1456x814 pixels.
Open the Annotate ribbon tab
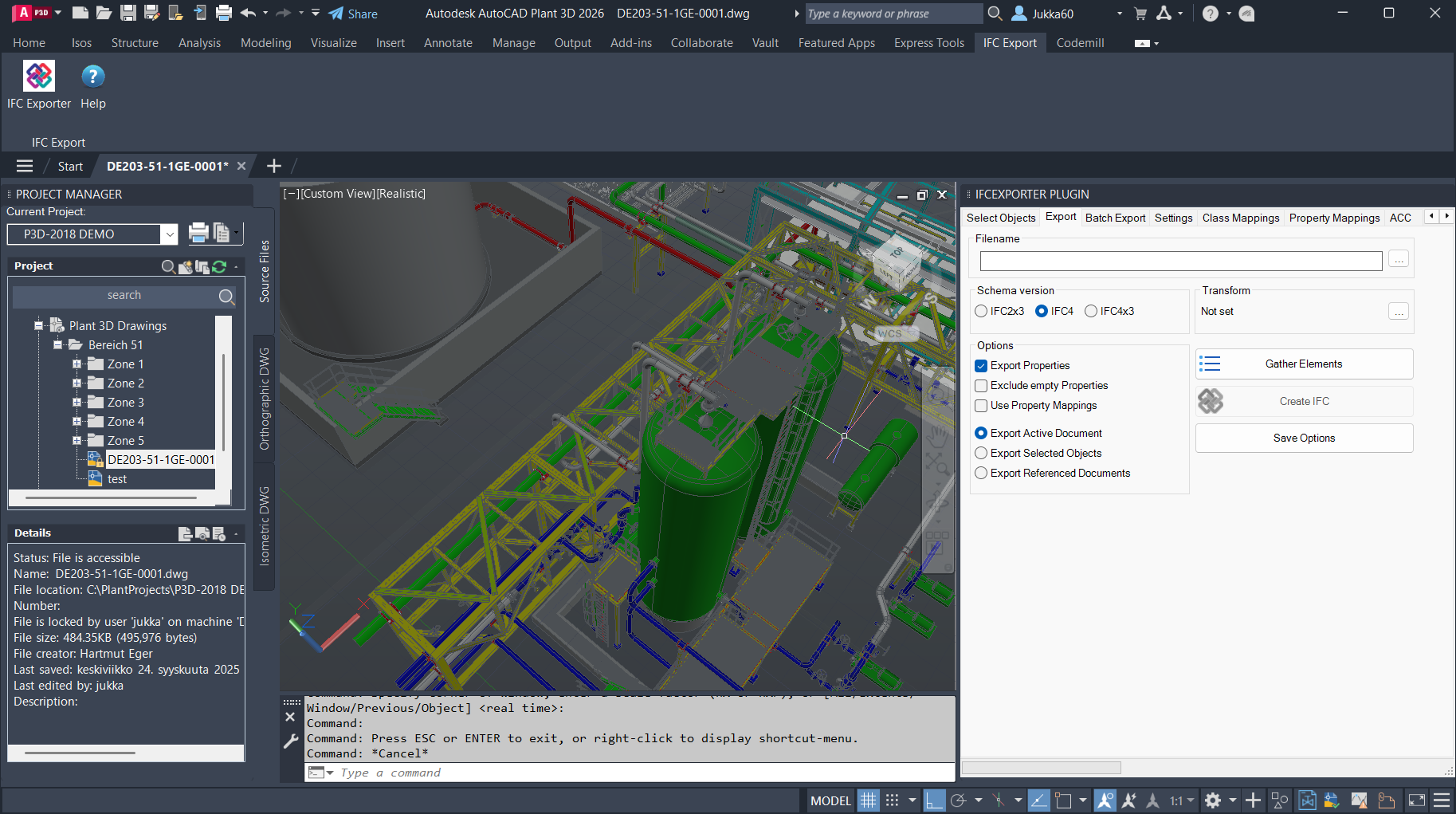point(448,43)
